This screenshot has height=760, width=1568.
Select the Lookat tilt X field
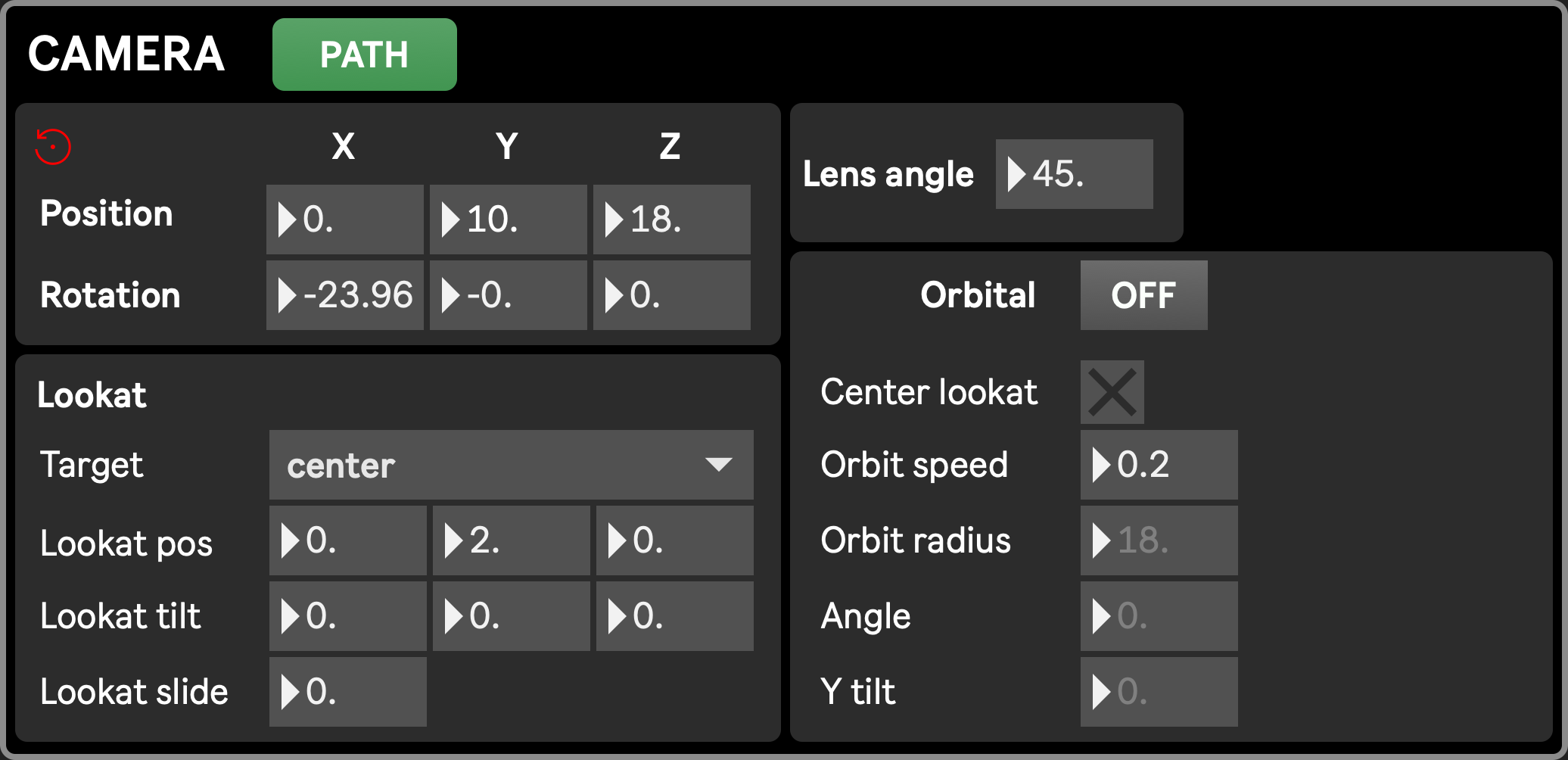347,616
